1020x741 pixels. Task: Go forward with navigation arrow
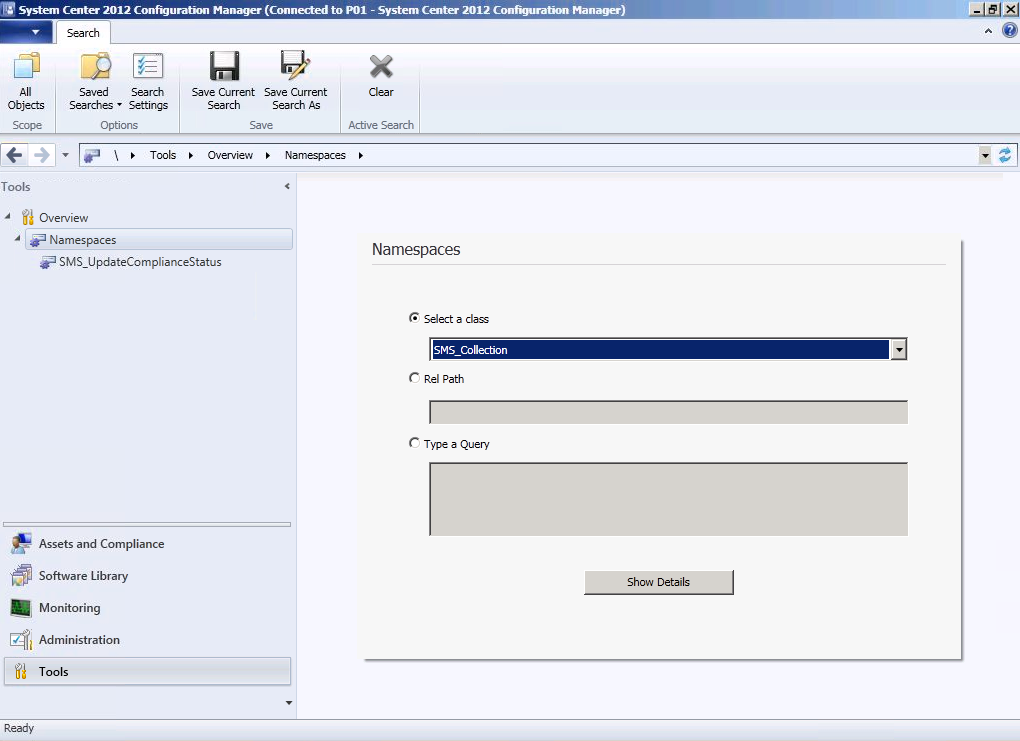42,155
